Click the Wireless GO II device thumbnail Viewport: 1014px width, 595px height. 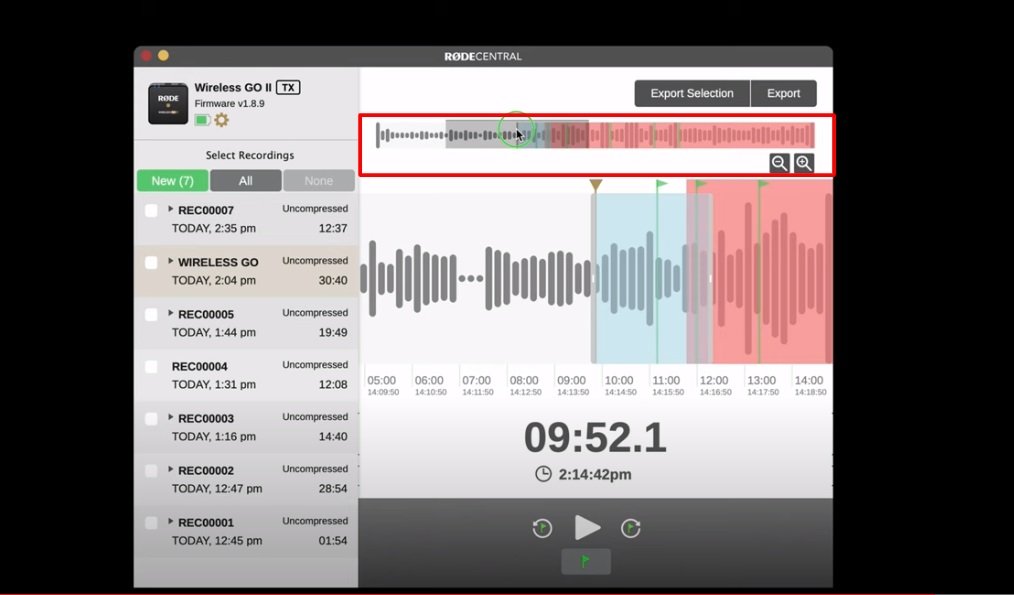[x=168, y=103]
